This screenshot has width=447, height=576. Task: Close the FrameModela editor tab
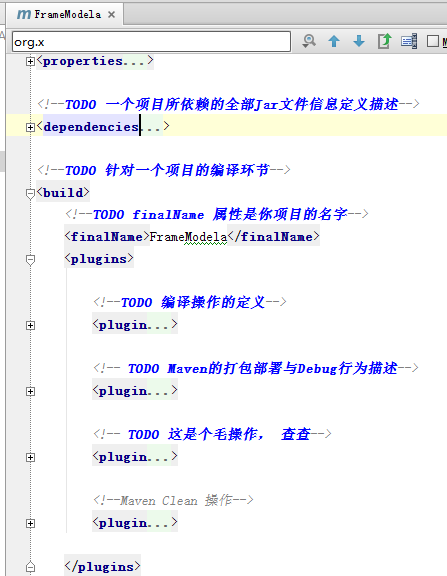[x=111, y=15]
